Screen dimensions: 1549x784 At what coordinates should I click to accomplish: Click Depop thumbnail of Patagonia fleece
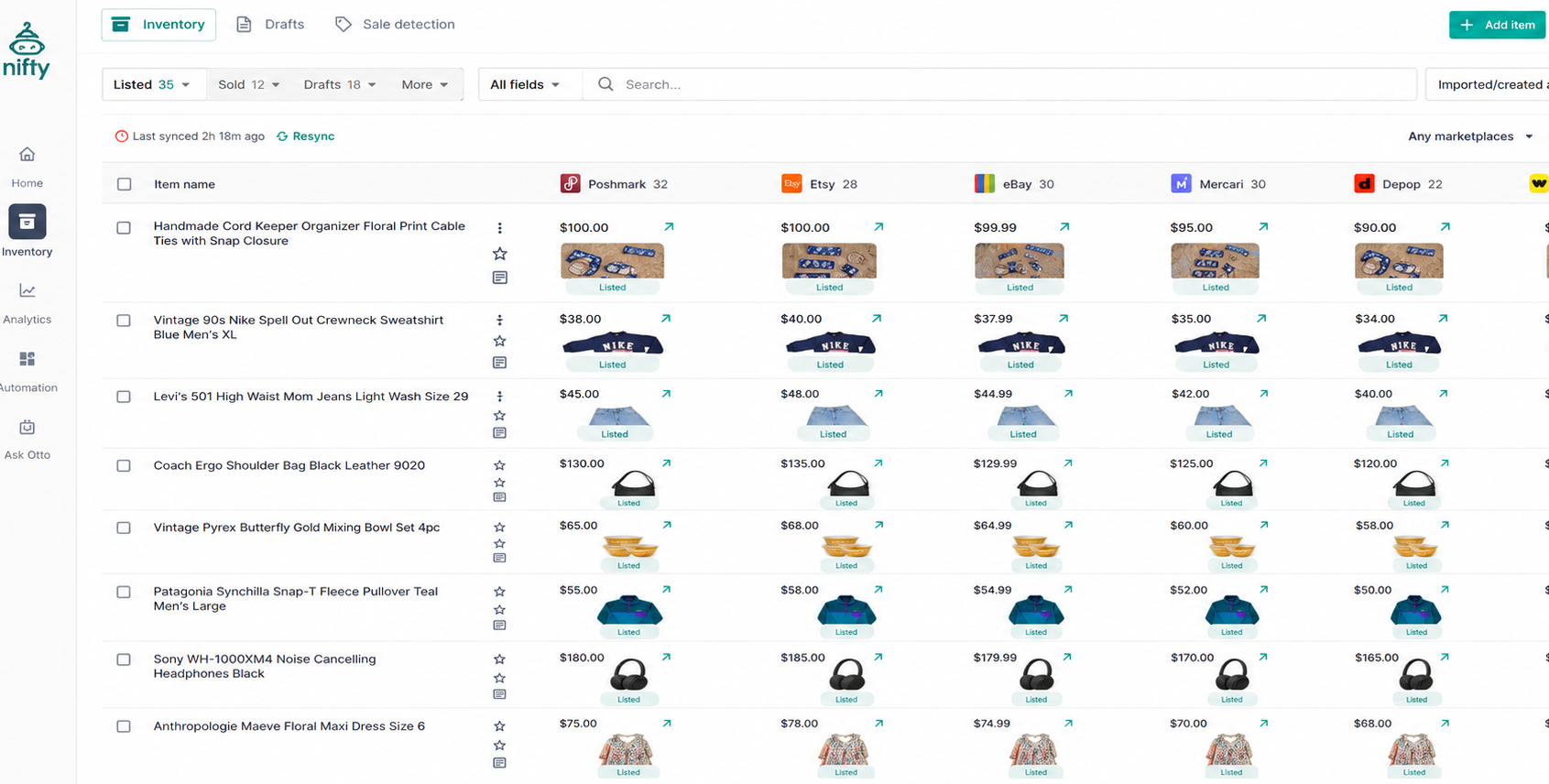1416,611
